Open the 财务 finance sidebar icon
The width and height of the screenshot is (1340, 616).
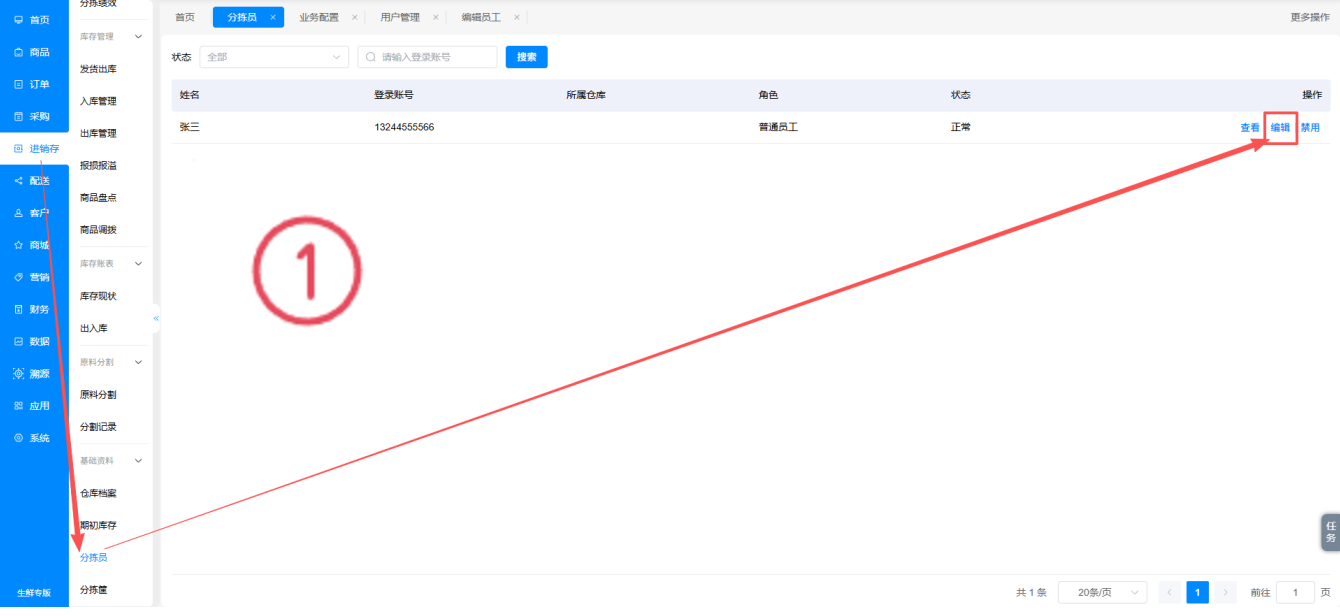(18, 309)
